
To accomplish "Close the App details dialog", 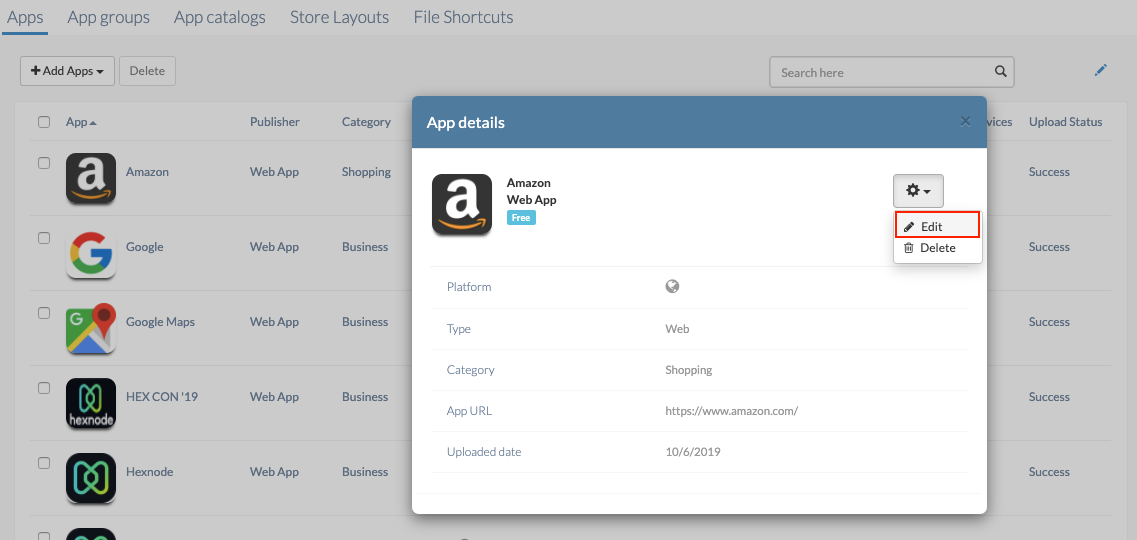I will click(x=965, y=121).
